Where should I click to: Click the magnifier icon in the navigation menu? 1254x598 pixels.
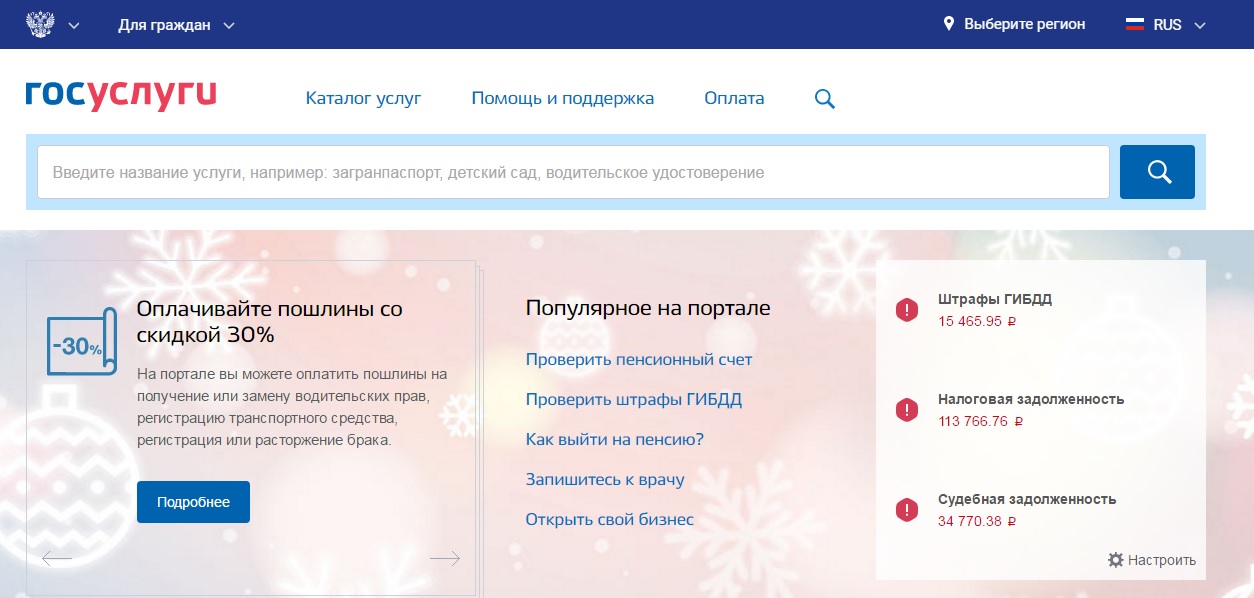[825, 99]
